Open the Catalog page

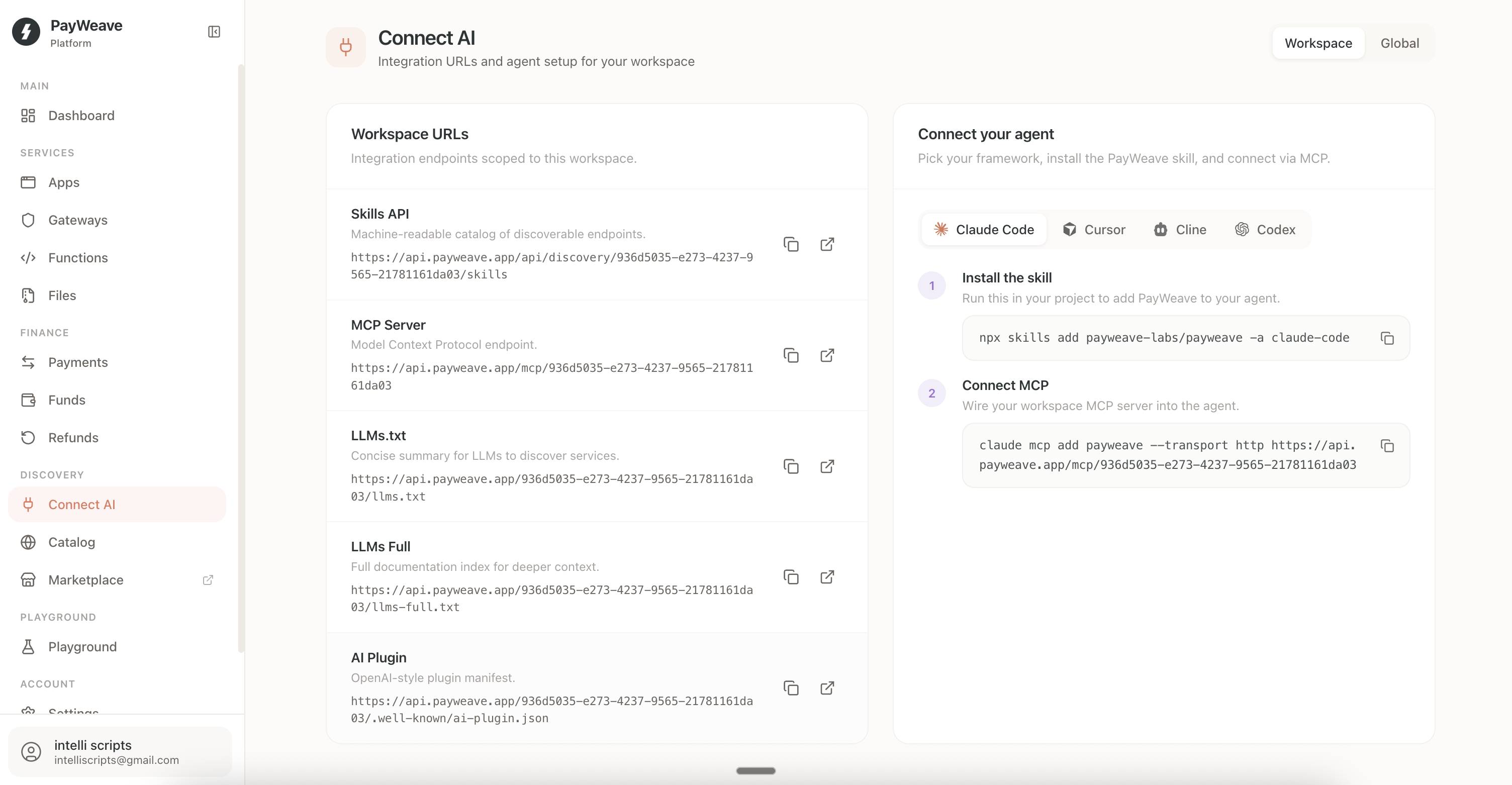pyautogui.click(x=118, y=542)
